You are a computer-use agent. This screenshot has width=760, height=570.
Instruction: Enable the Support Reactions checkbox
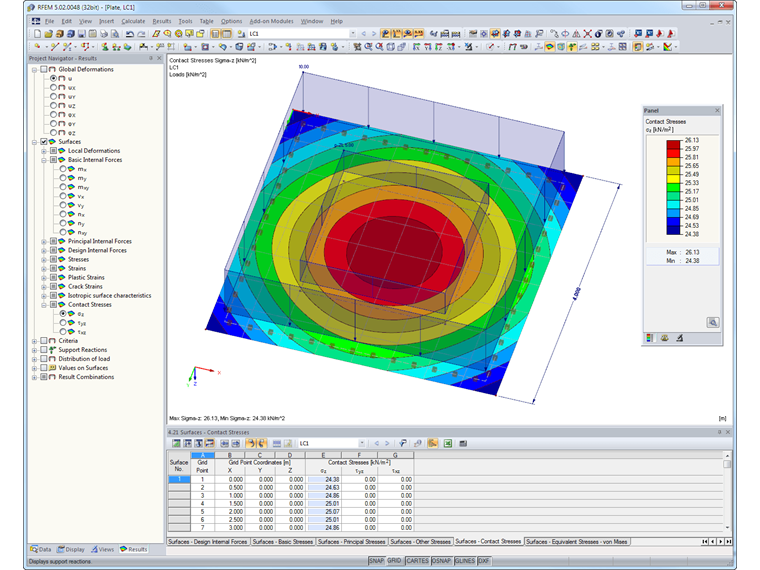click(44, 350)
